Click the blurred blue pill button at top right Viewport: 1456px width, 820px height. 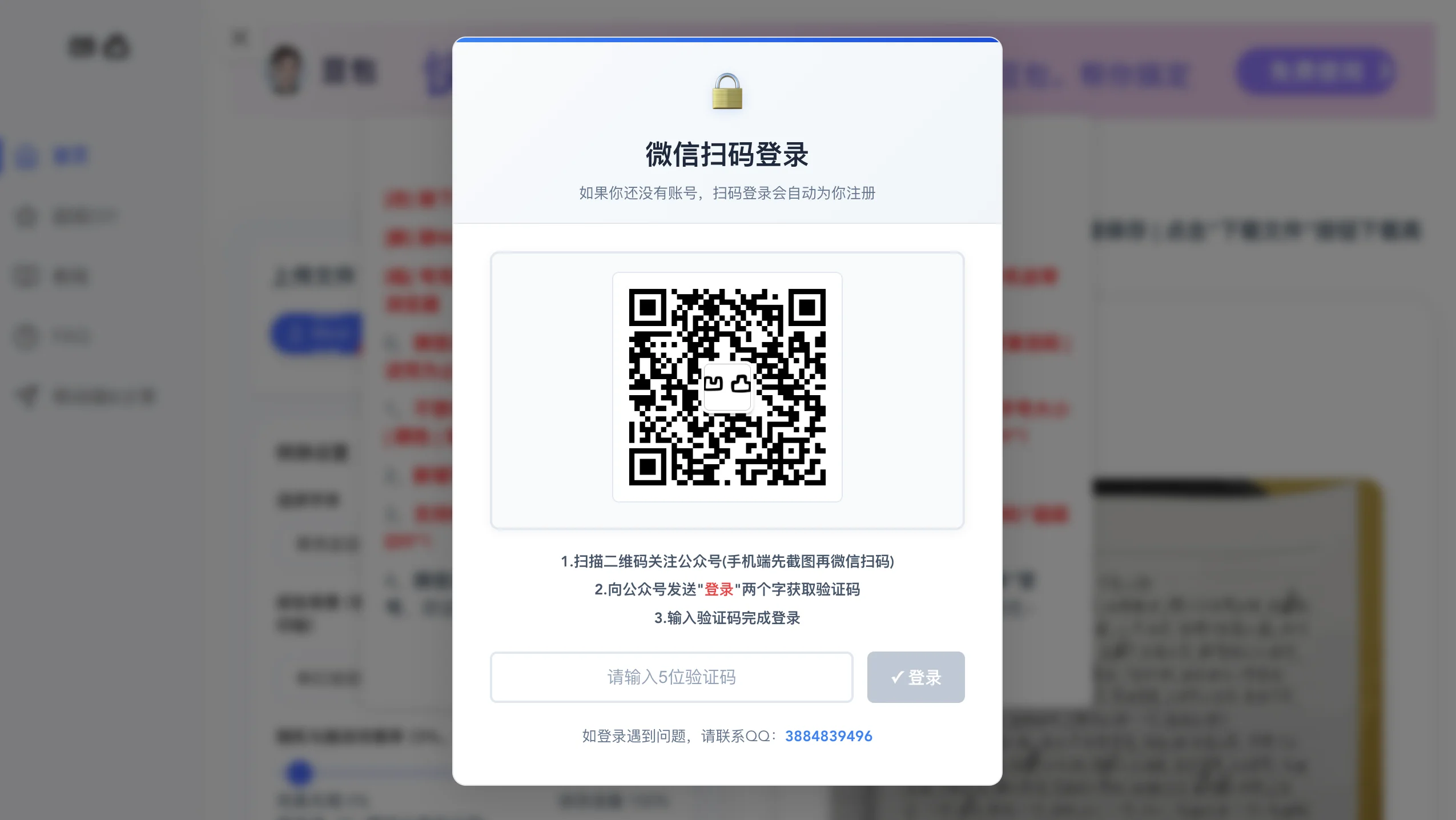coord(1316,72)
